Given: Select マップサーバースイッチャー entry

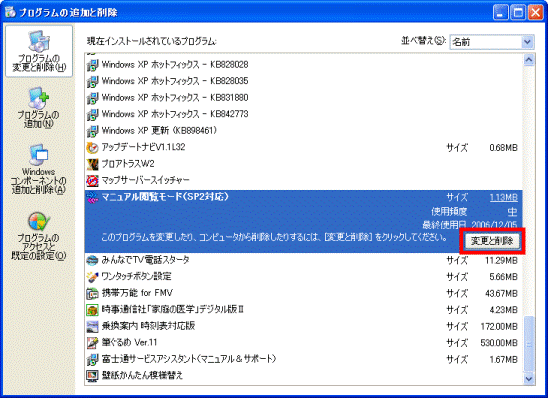Looking at the screenshot, I should point(303,180).
